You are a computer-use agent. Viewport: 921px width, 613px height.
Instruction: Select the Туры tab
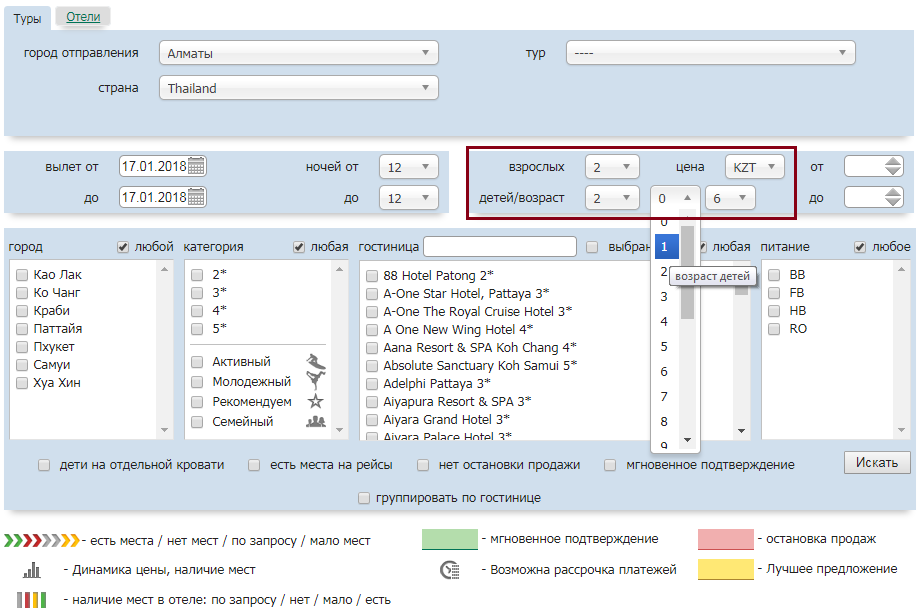click(x=27, y=18)
